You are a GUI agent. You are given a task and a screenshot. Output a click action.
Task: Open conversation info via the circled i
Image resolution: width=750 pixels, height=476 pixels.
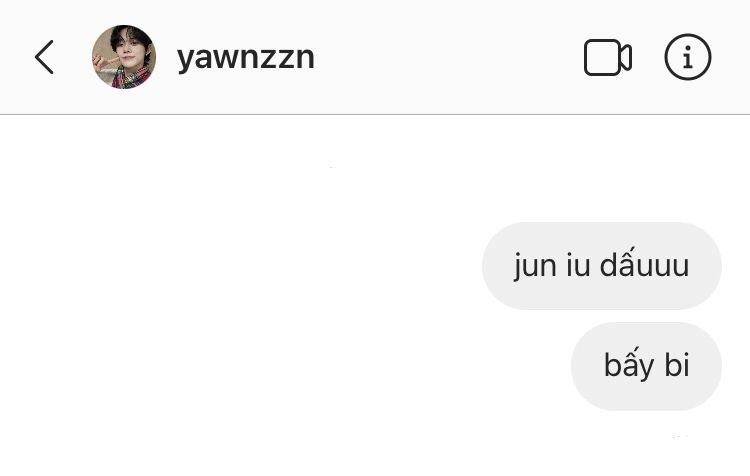pyautogui.click(x=688, y=57)
